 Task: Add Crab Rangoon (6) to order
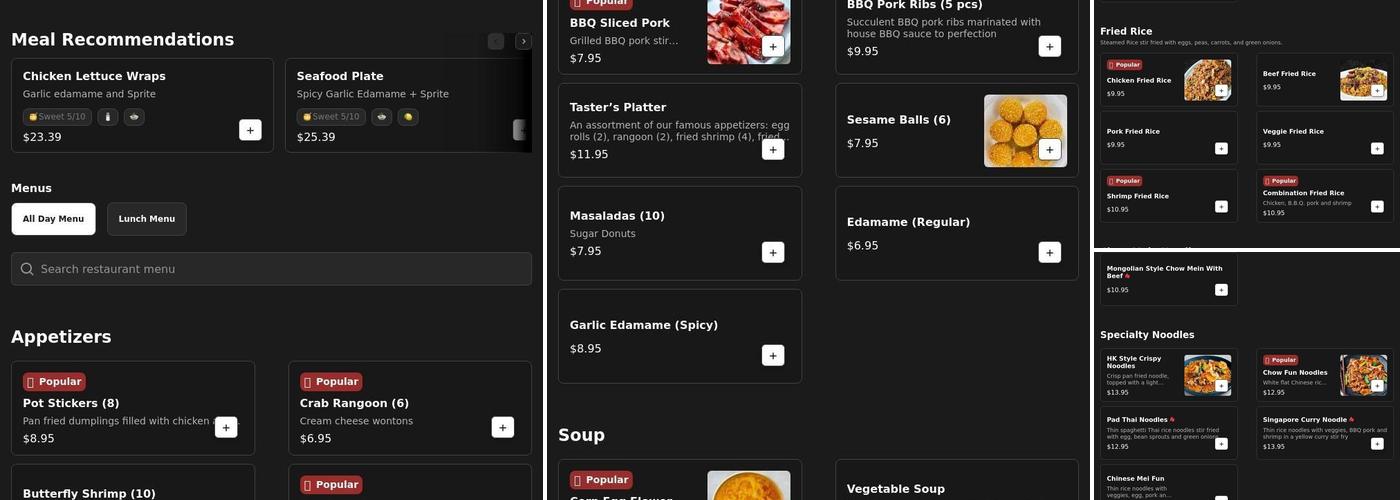point(503,427)
